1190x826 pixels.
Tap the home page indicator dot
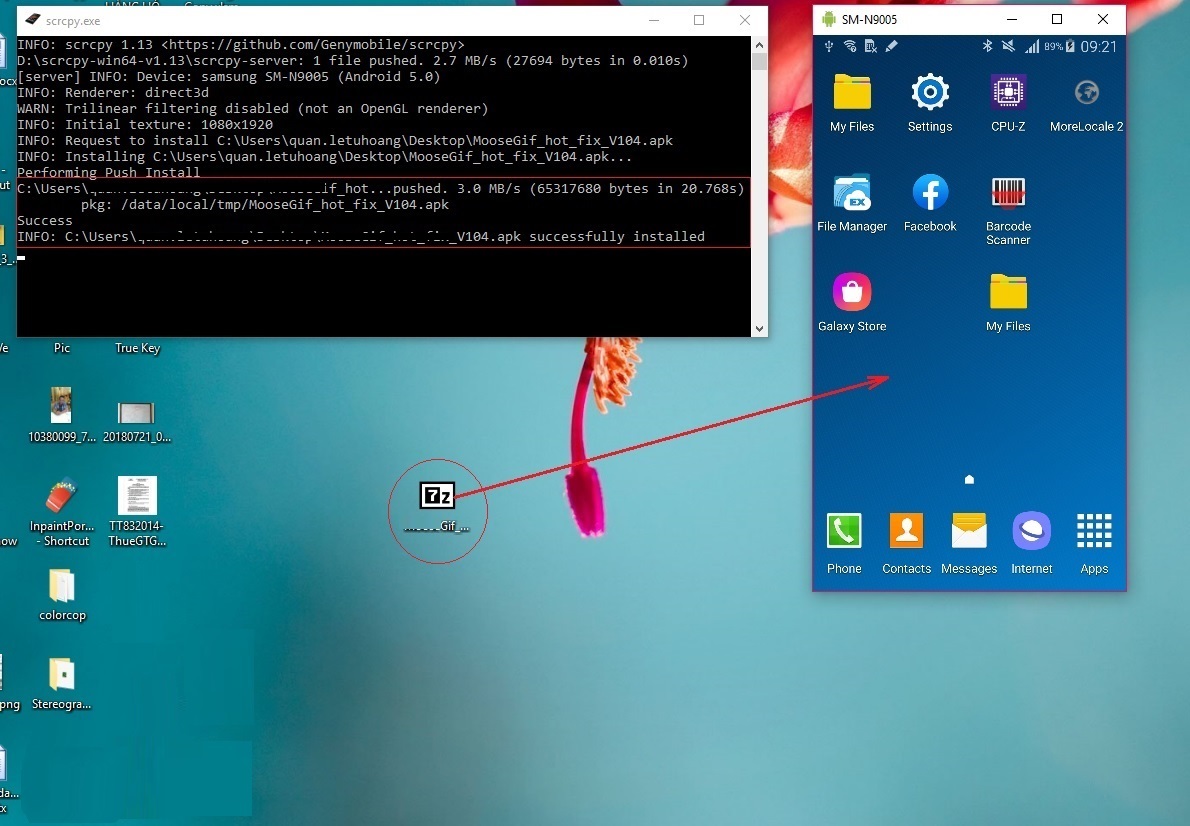969,480
